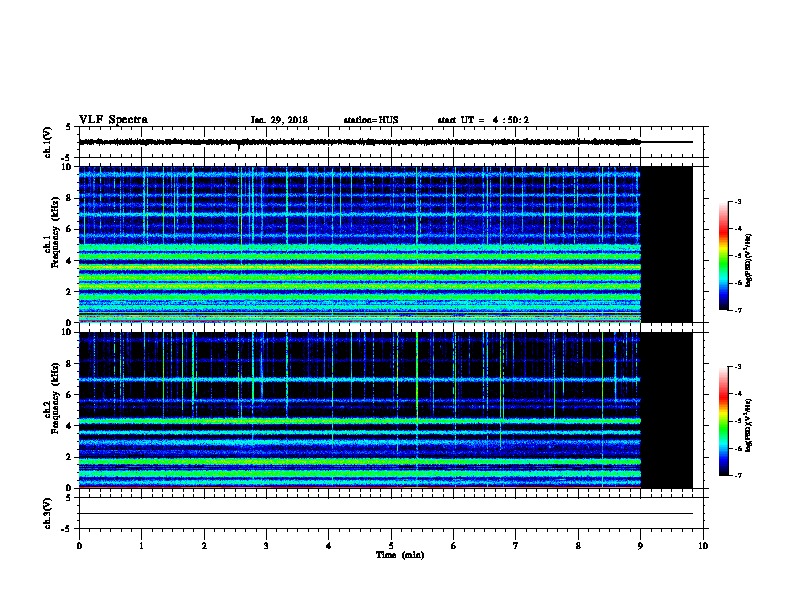The height and width of the screenshot is (612, 792).
Task: Click the time axis tick label "1"
Action: (x=141, y=545)
